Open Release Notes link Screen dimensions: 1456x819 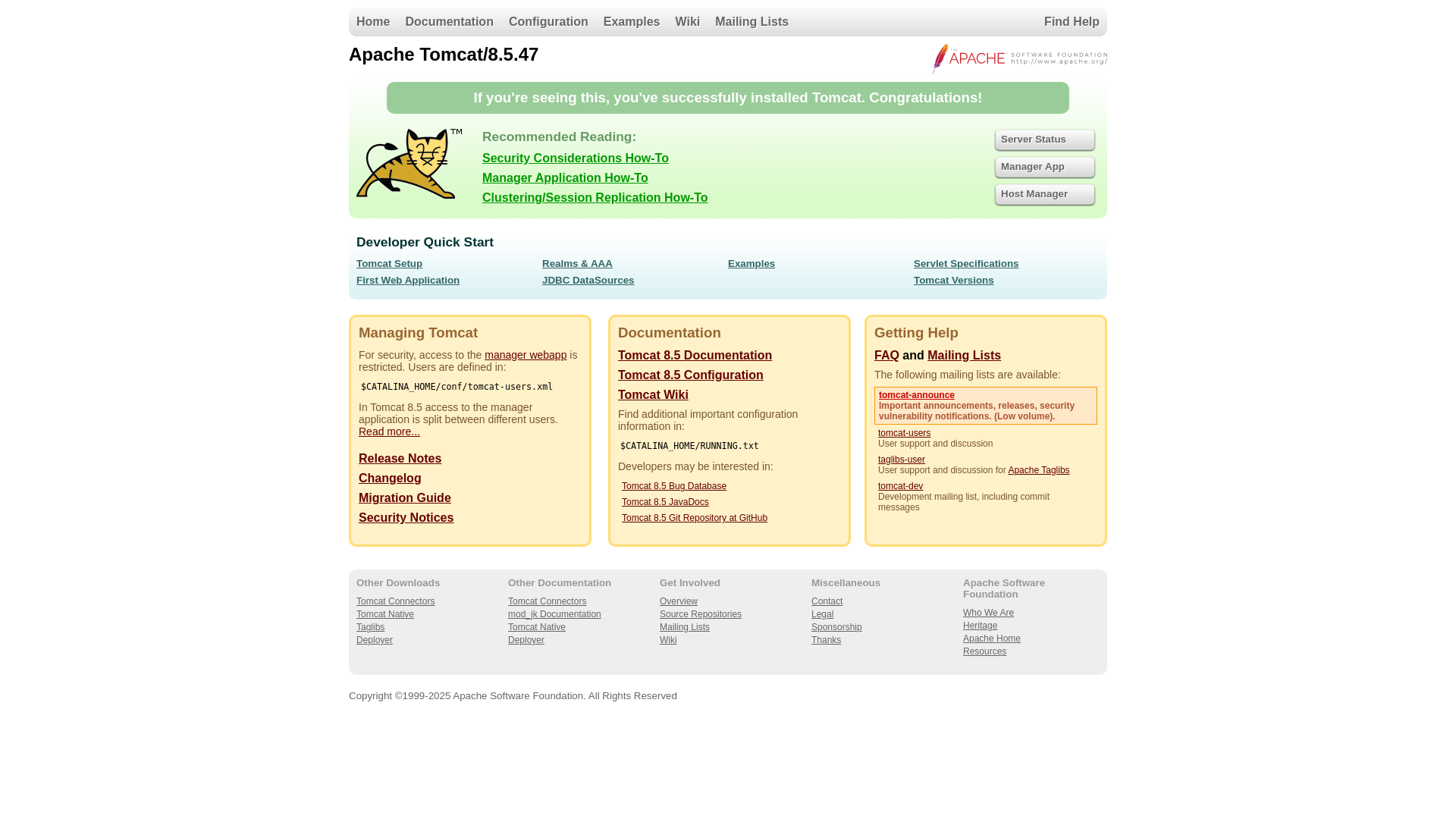coord(400,459)
